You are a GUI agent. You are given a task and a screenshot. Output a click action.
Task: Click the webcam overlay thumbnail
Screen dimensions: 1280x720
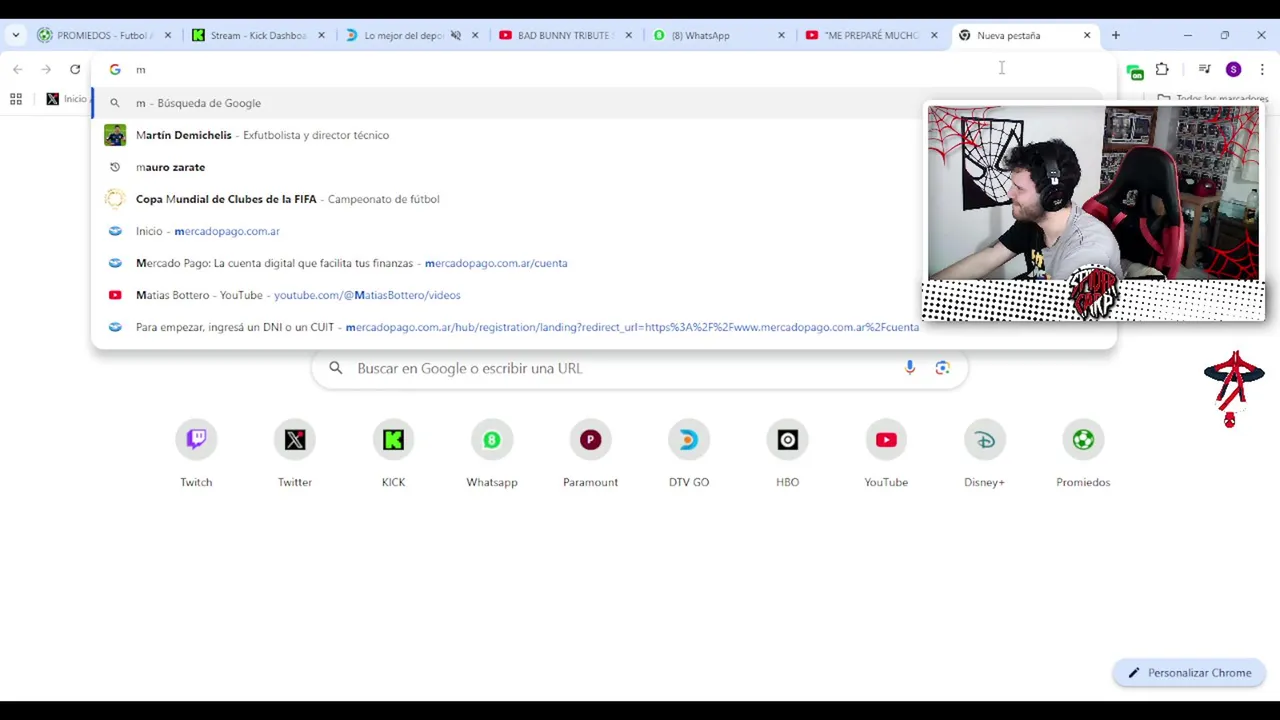click(1093, 213)
